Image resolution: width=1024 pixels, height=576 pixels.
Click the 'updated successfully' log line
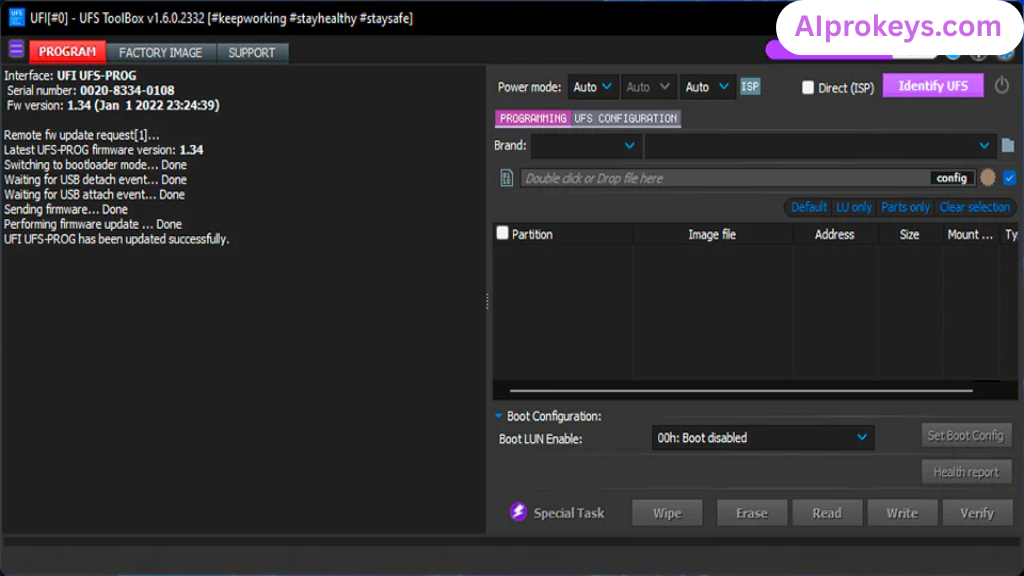pyautogui.click(x=117, y=239)
